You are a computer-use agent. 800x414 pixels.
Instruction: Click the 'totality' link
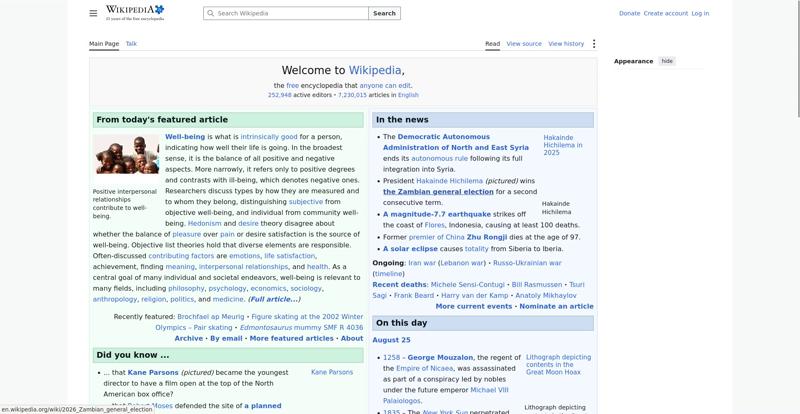477,249
